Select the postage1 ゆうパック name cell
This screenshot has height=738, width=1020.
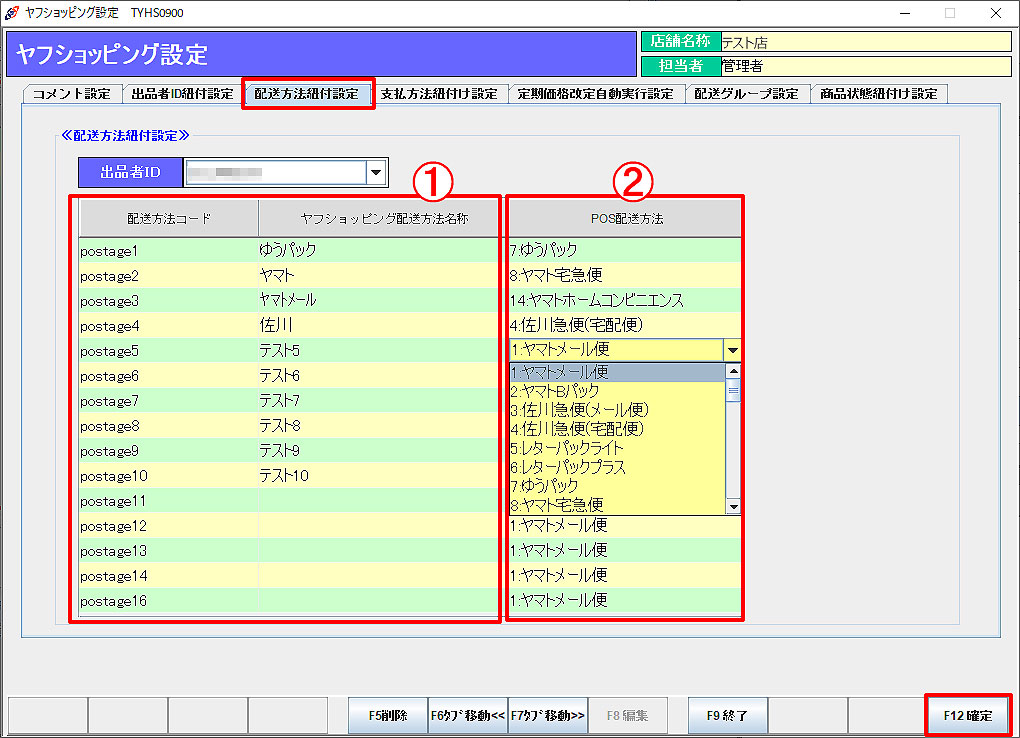(x=378, y=250)
